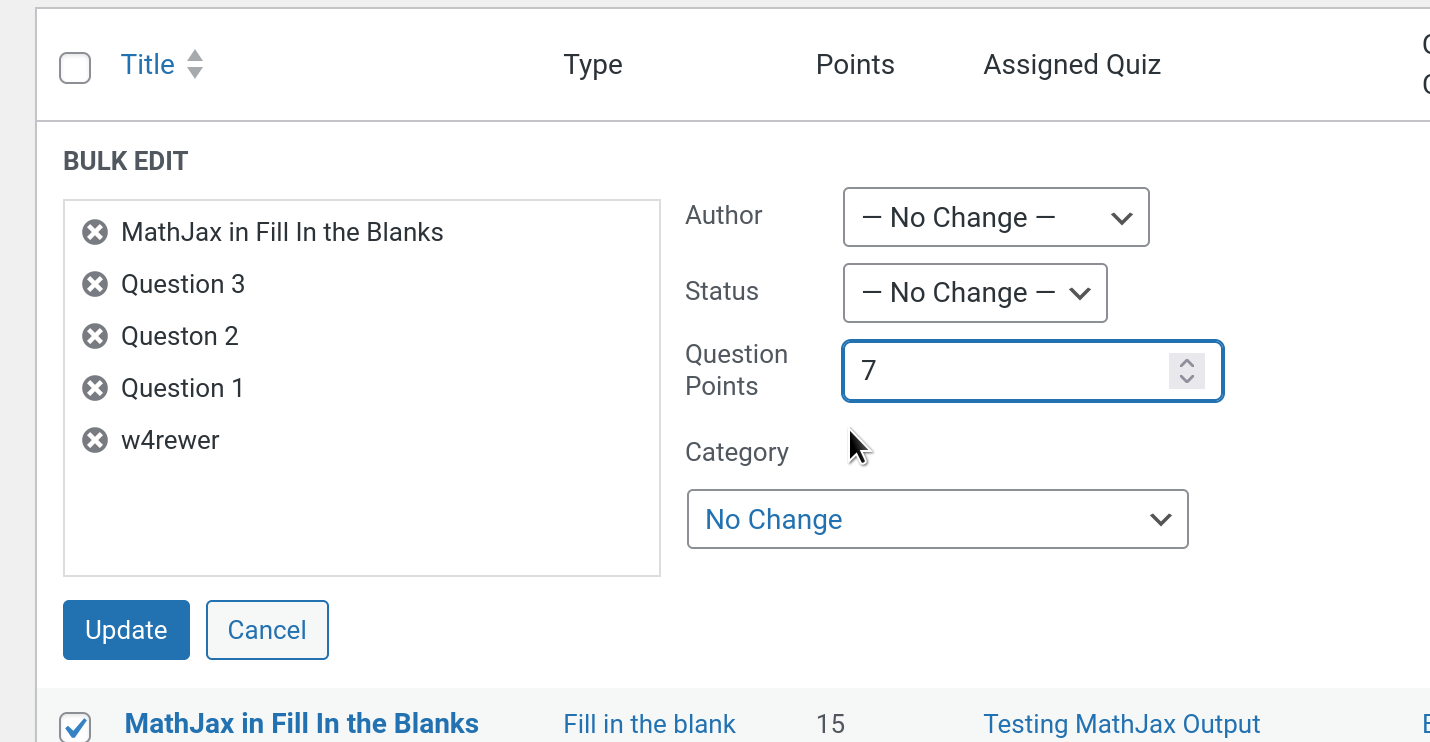Uncheck the MathJax in Fill In the Blanks row

click(75, 727)
